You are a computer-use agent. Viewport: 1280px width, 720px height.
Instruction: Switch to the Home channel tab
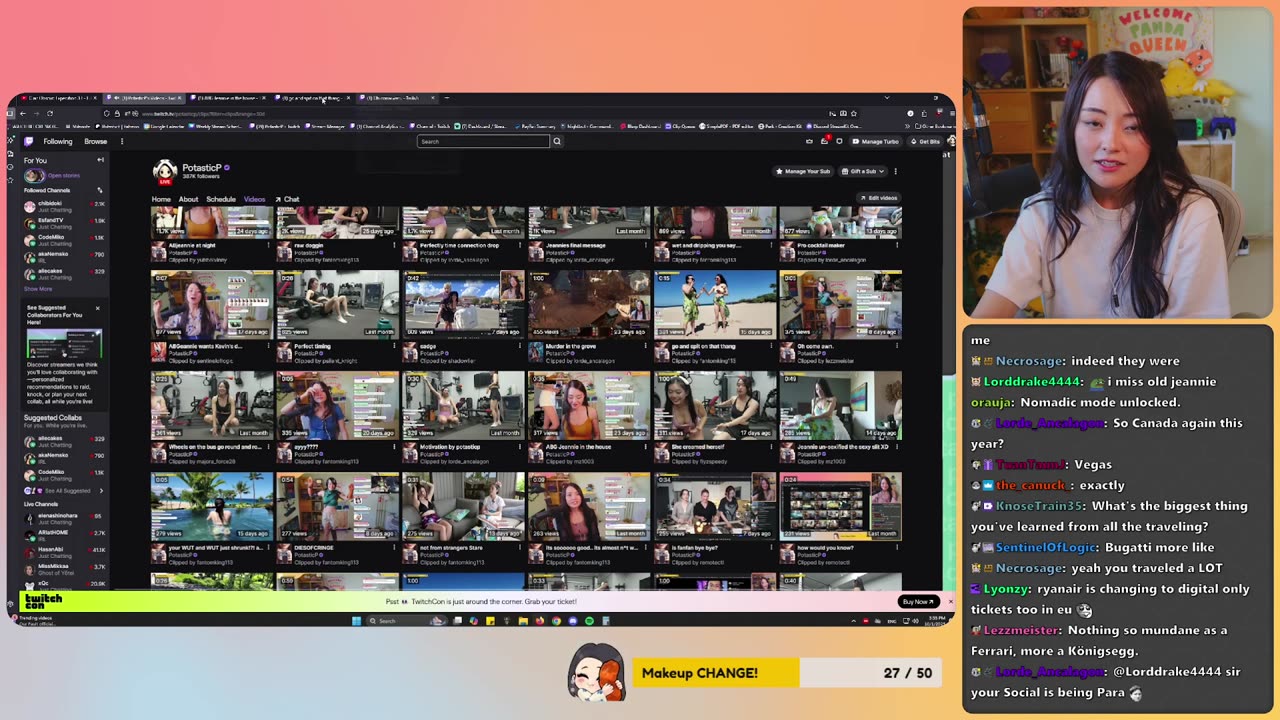[x=161, y=199]
